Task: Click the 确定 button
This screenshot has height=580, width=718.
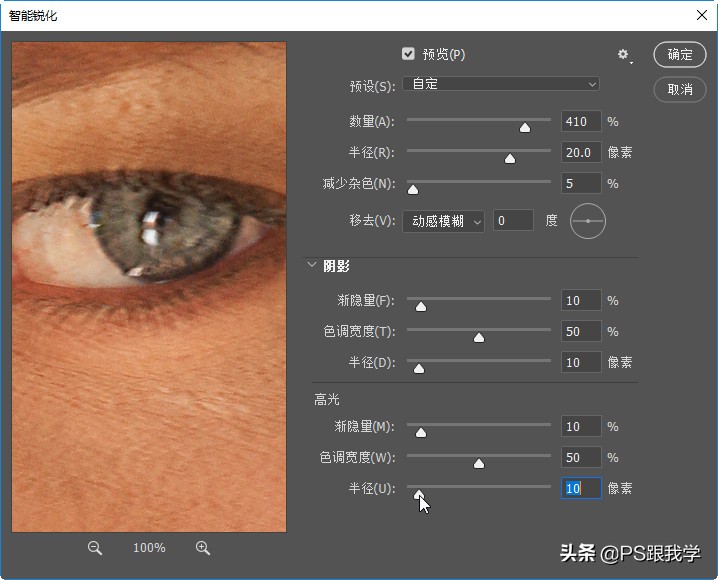Action: (680, 54)
